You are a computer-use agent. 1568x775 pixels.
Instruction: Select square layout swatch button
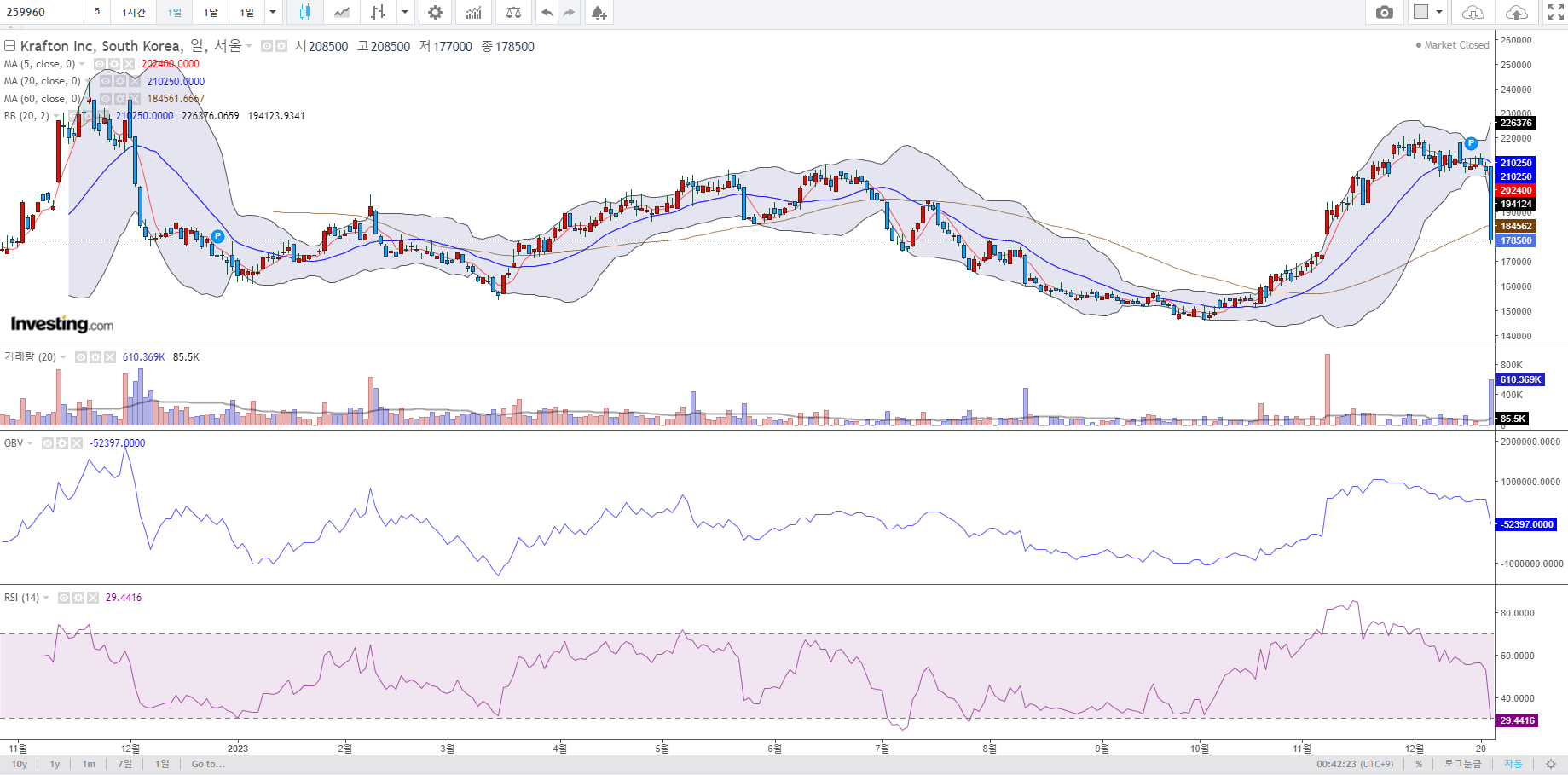pos(1420,12)
